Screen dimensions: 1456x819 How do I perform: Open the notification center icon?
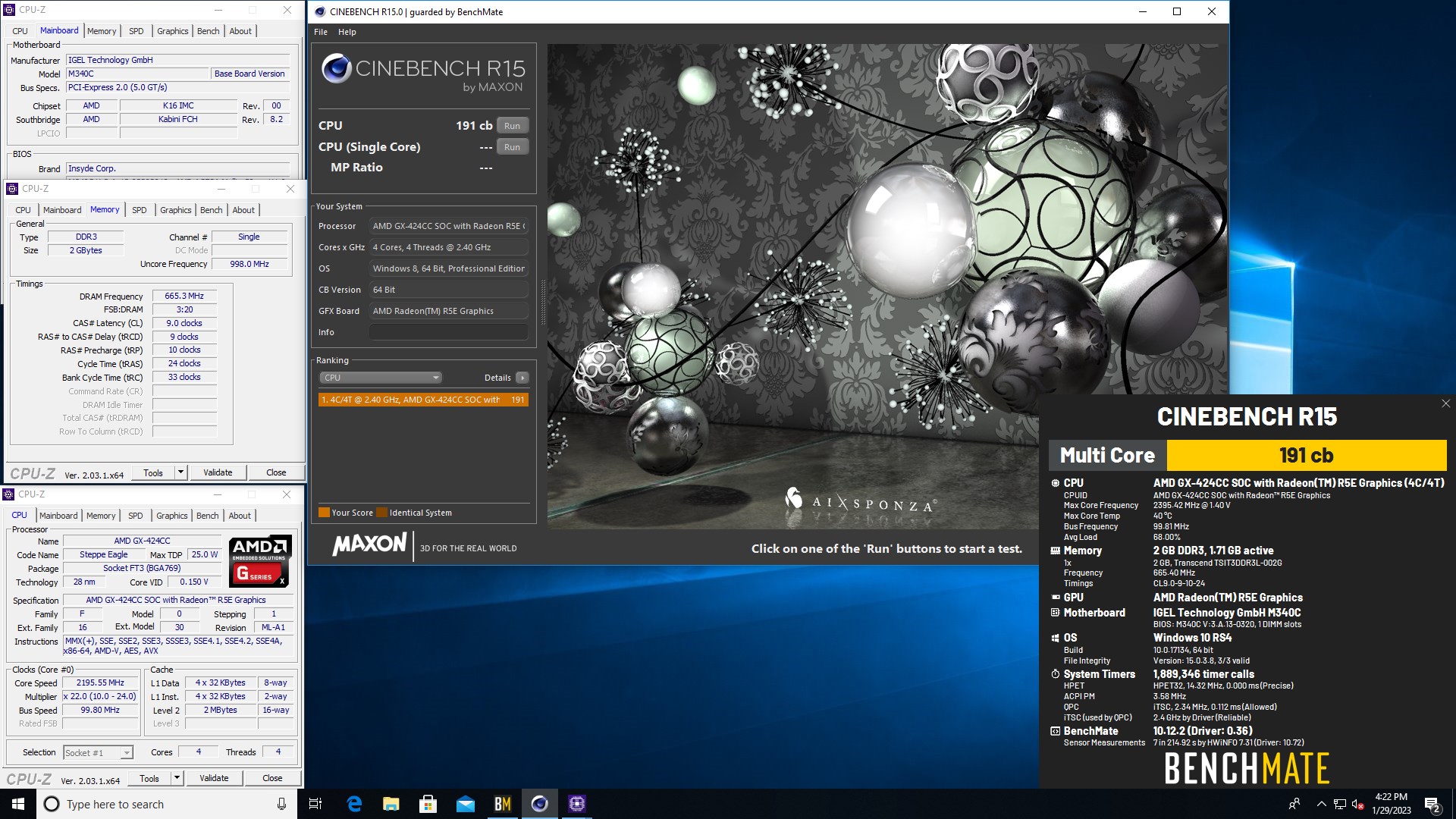pos(1432,805)
